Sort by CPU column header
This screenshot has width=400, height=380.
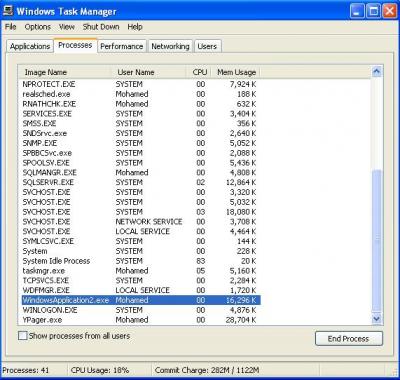pyautogui.click(x=199, y=72)
